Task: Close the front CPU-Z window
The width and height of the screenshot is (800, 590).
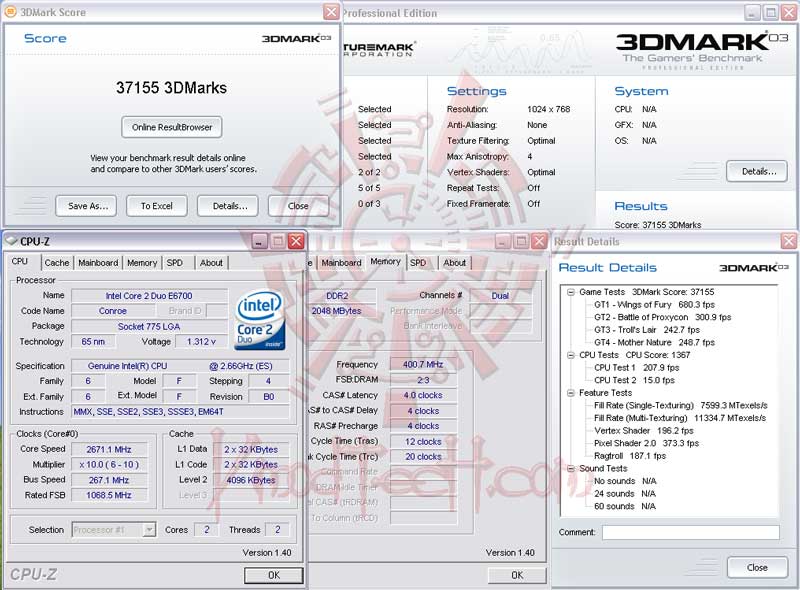Action: click(296, 241)
